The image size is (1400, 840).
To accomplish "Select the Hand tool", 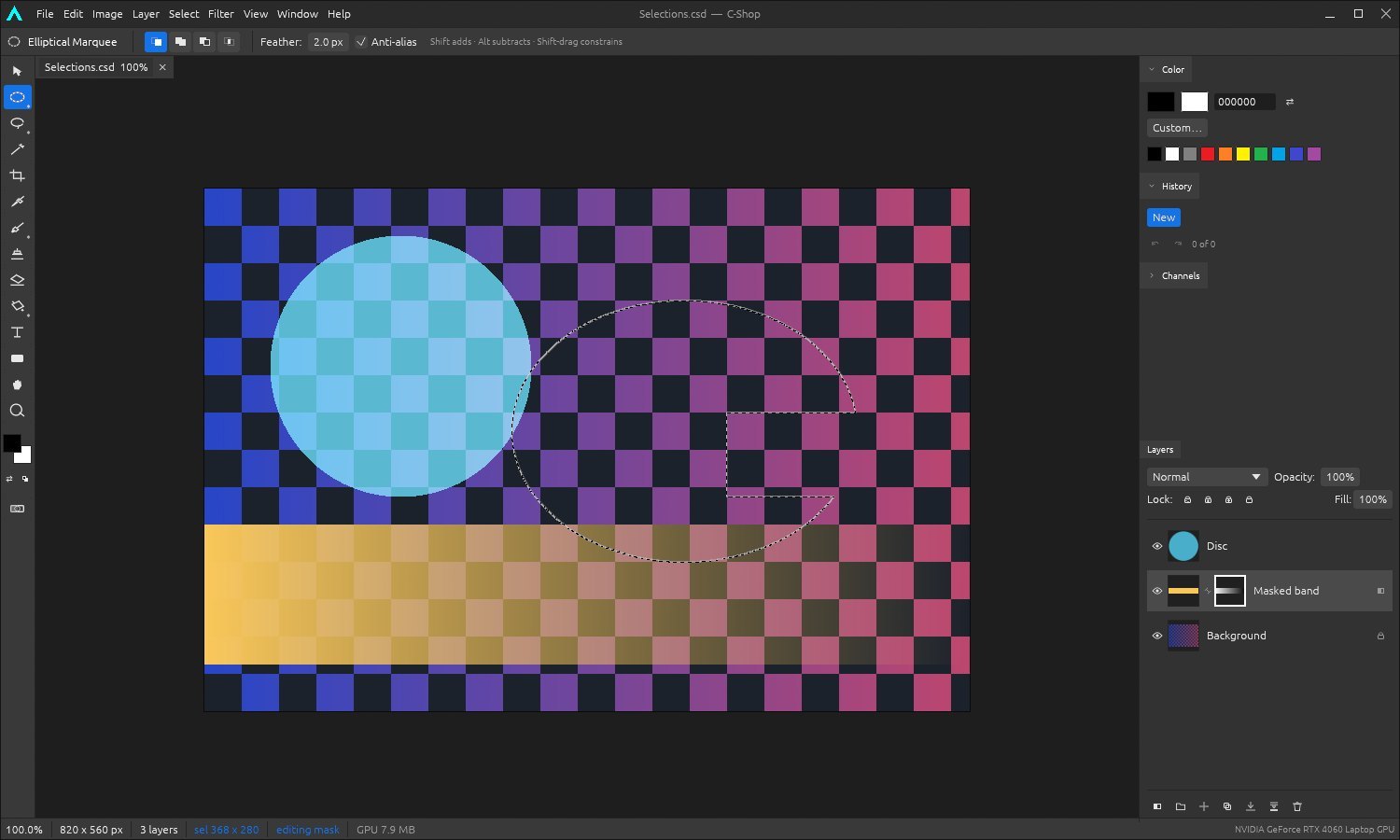I will coord(17,385).
